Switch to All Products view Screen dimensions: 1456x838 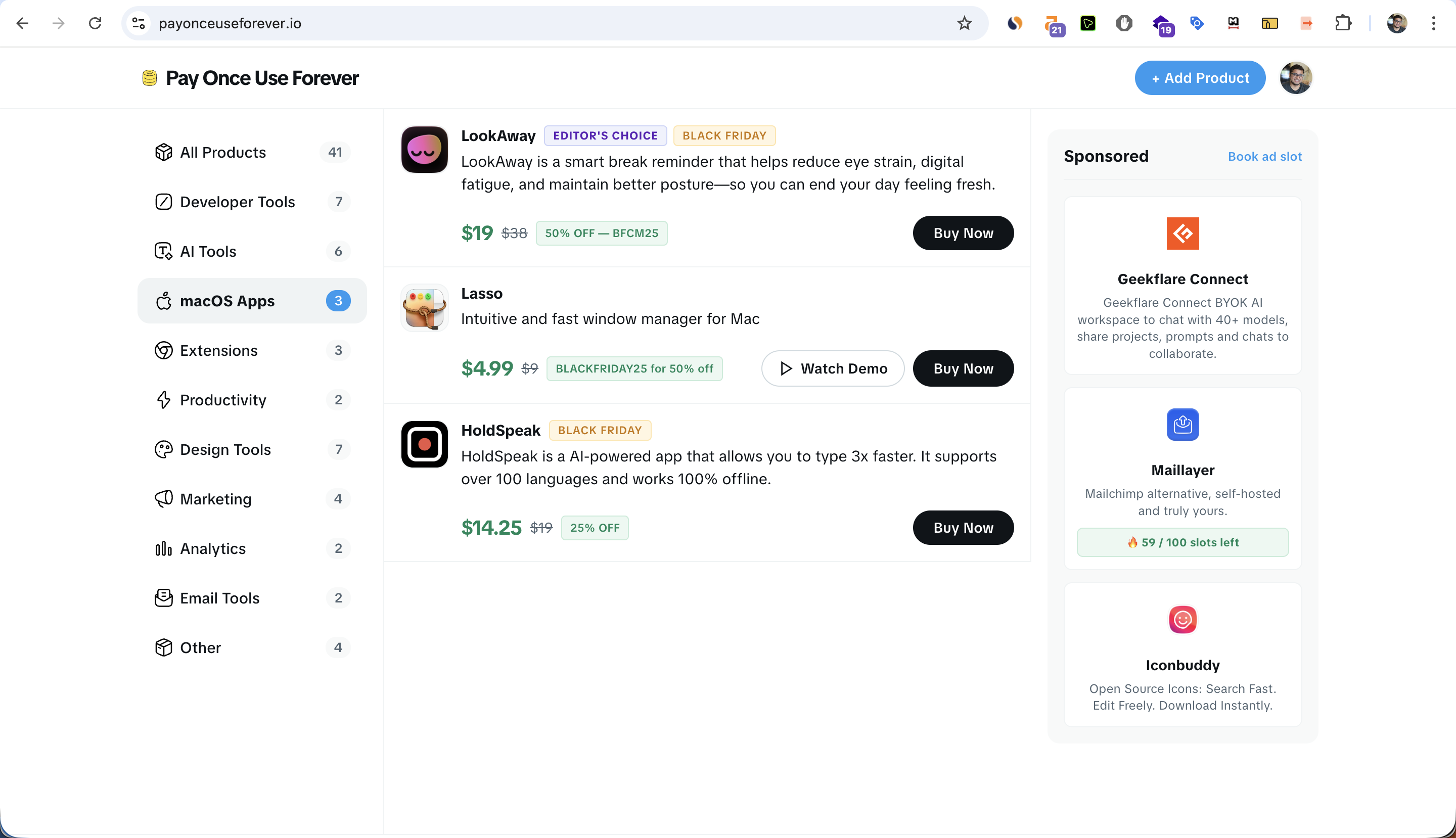pyautogui.click(x=223, y=152)
